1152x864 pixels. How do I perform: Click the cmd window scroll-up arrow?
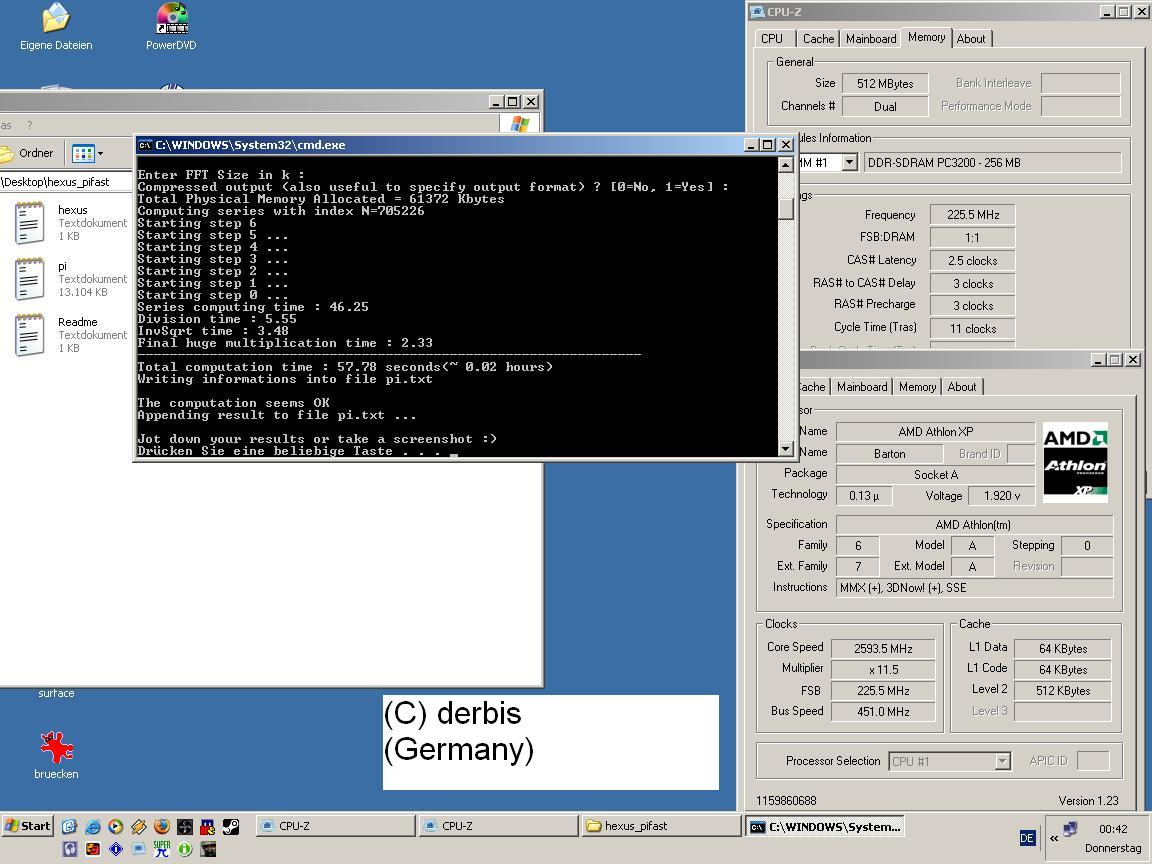click(785, 165)
